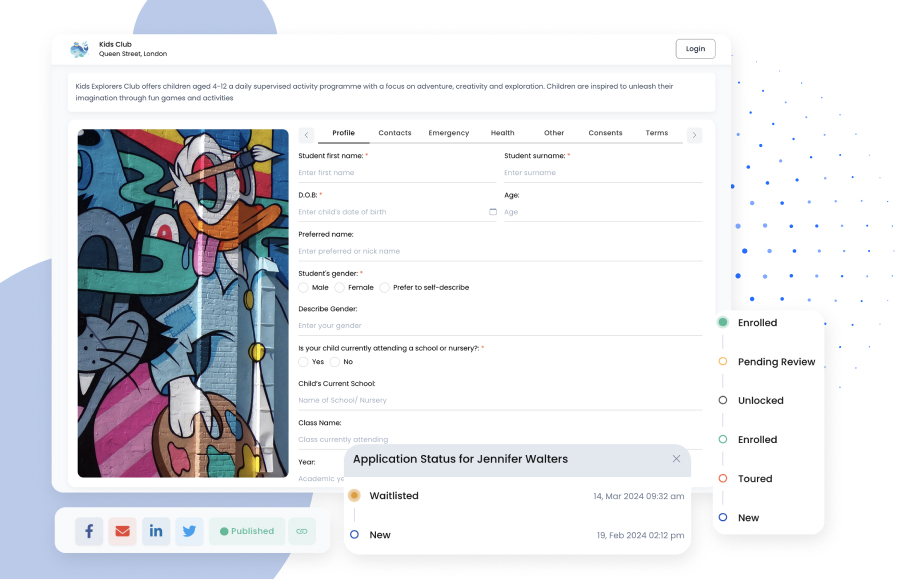Select New status in right list
This screenshot has height=579, width=900.
pos(739,518)
